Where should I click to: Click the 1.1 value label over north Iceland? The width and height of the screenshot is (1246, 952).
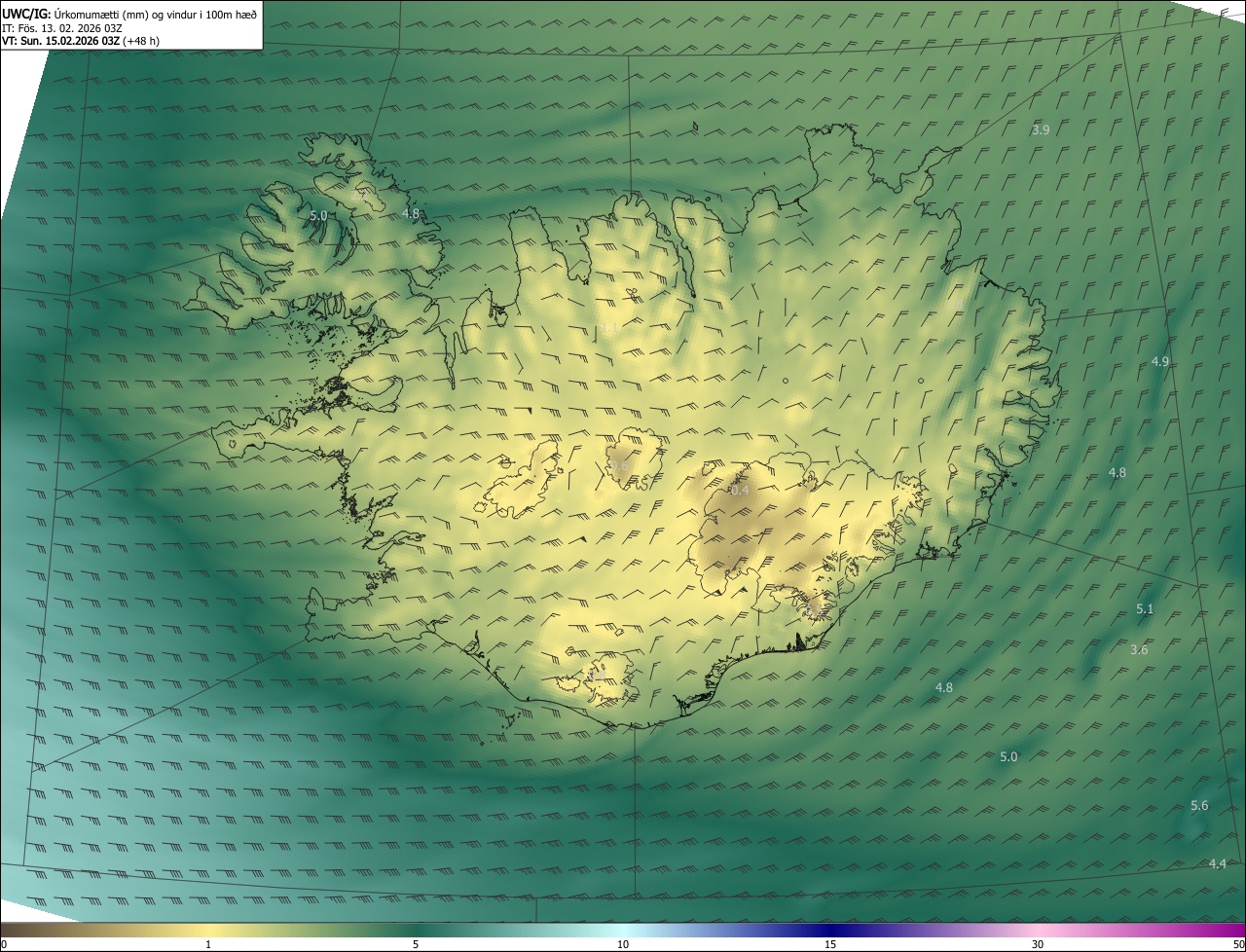pyautogui.click(x=608, y=330)
